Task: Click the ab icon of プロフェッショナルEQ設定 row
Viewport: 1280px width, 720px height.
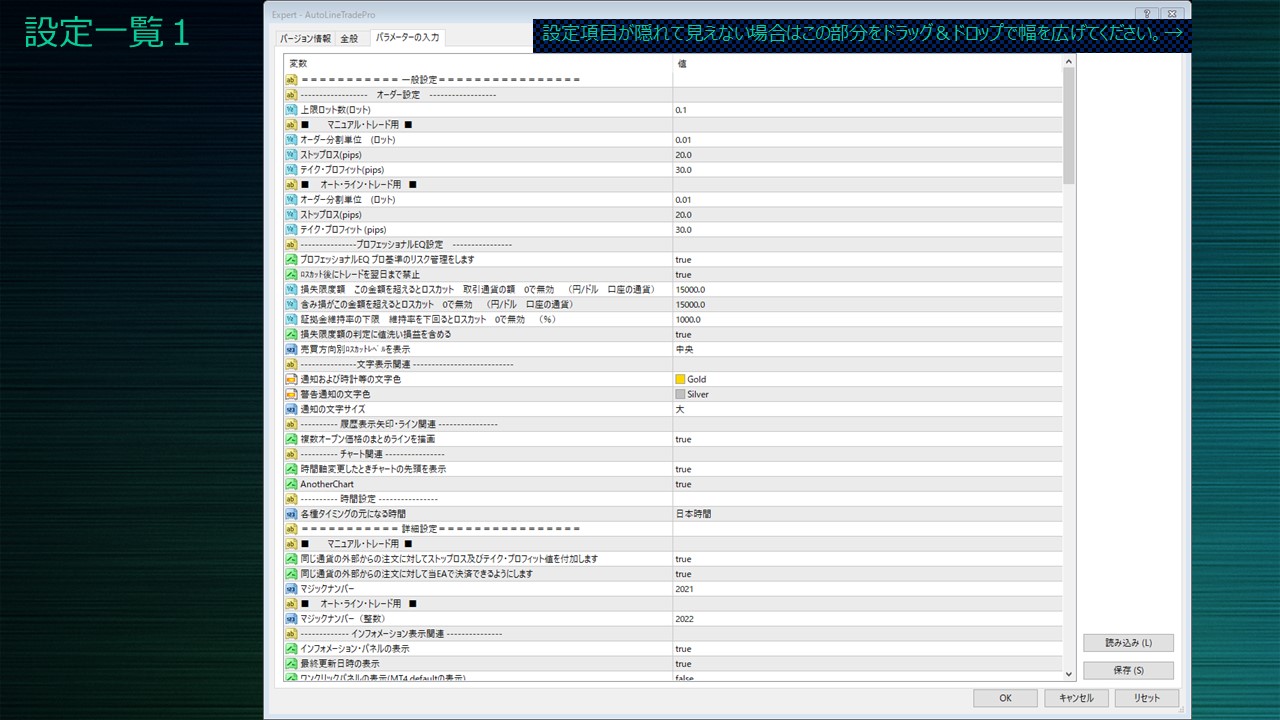Action: point(292,245)
